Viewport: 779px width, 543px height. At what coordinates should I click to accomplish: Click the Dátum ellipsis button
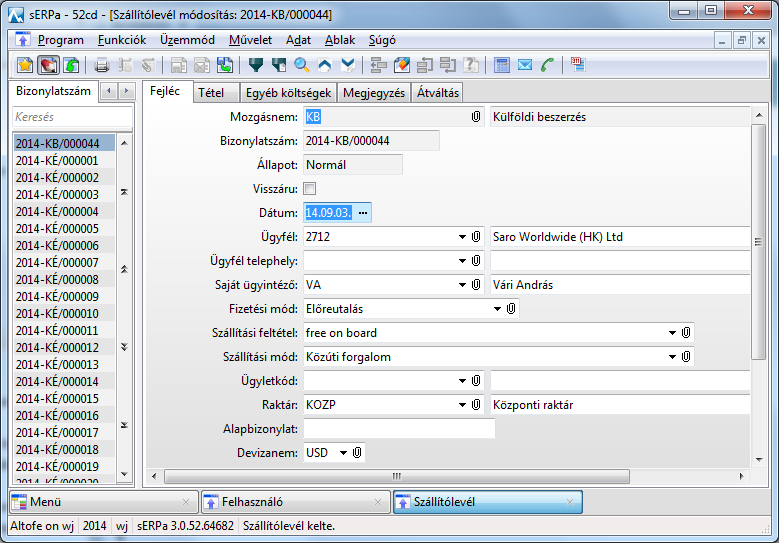click(363, 213)
